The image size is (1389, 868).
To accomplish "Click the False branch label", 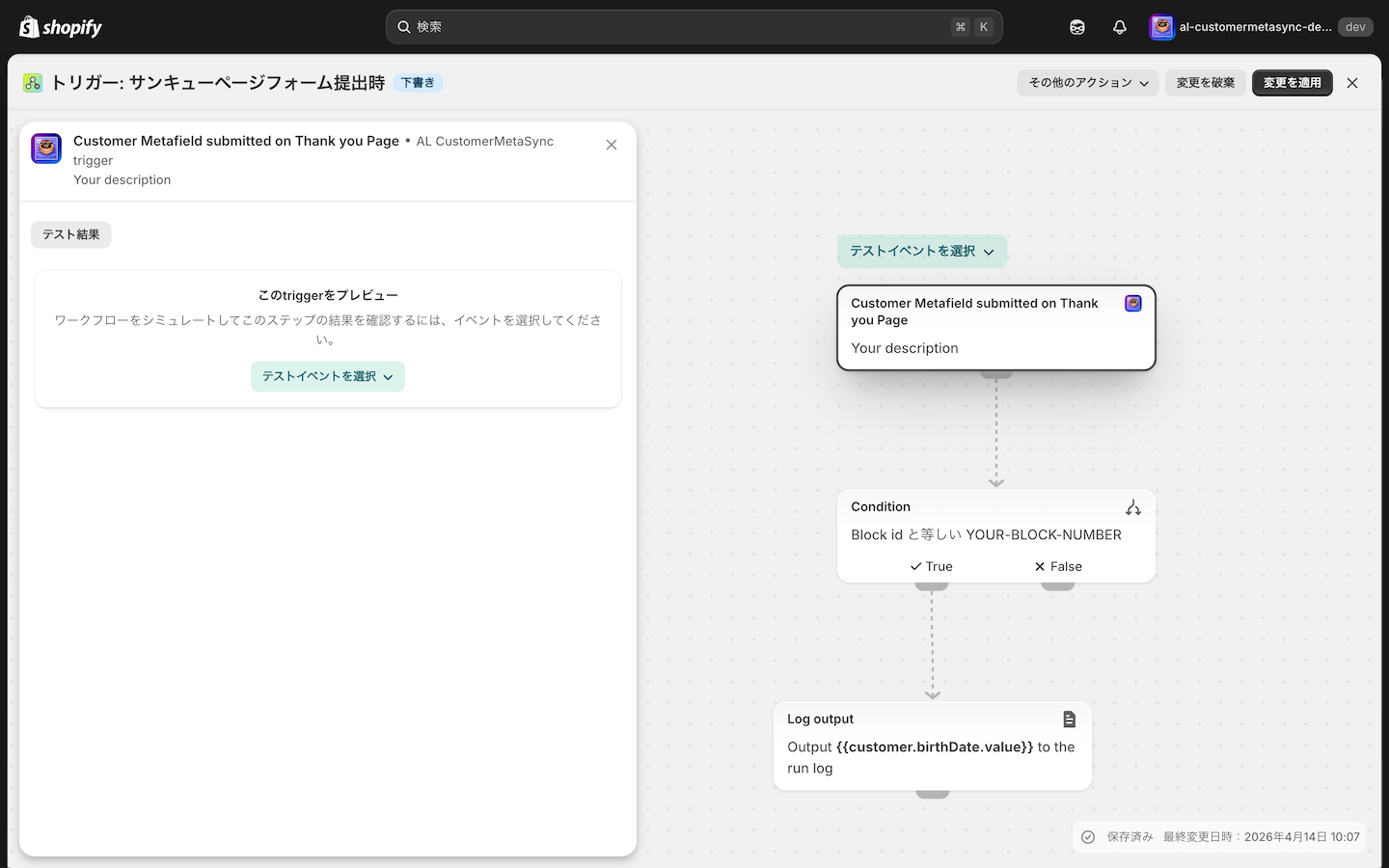I will [x=1058, y=567].
